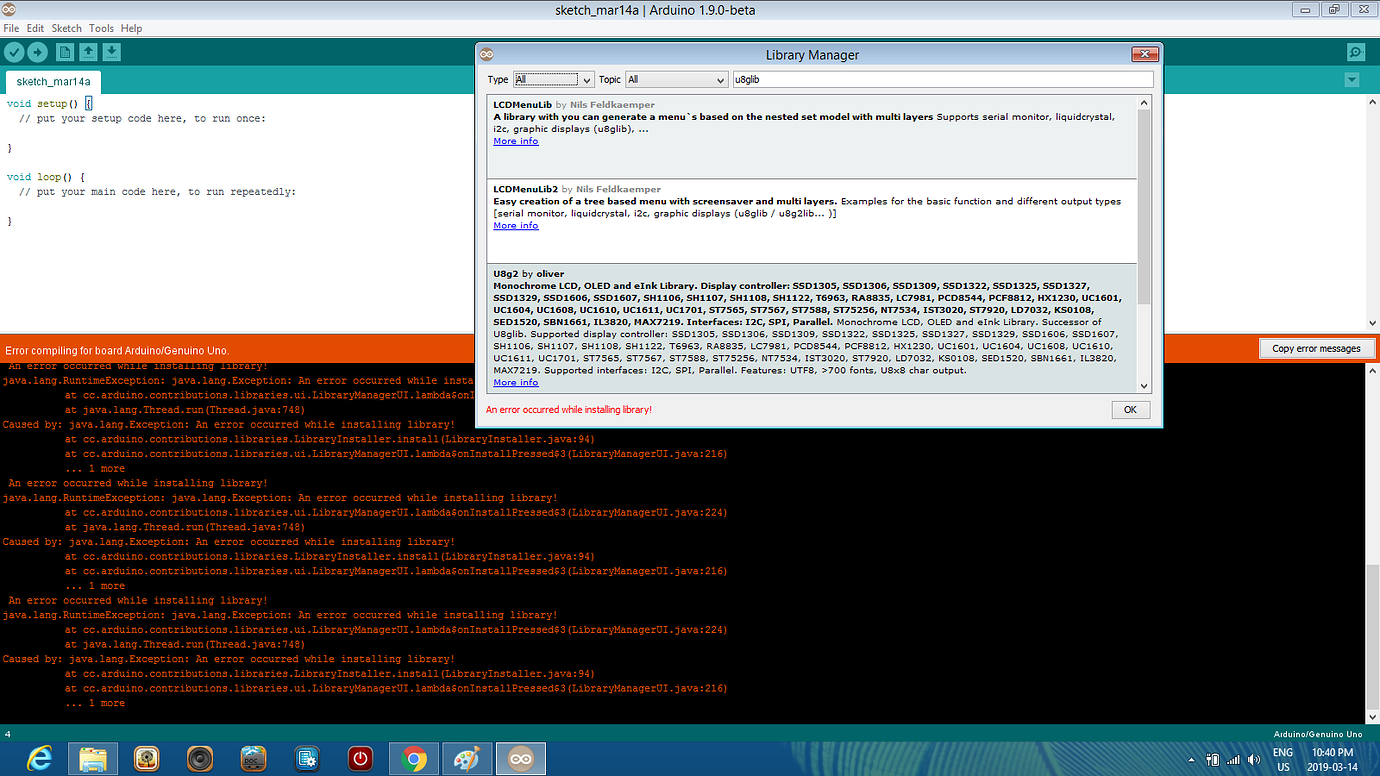Image resolution: width=1380 pixels, height=776 pixels.
Task: Click the u8glib search input field
Action: click(940, 78)
